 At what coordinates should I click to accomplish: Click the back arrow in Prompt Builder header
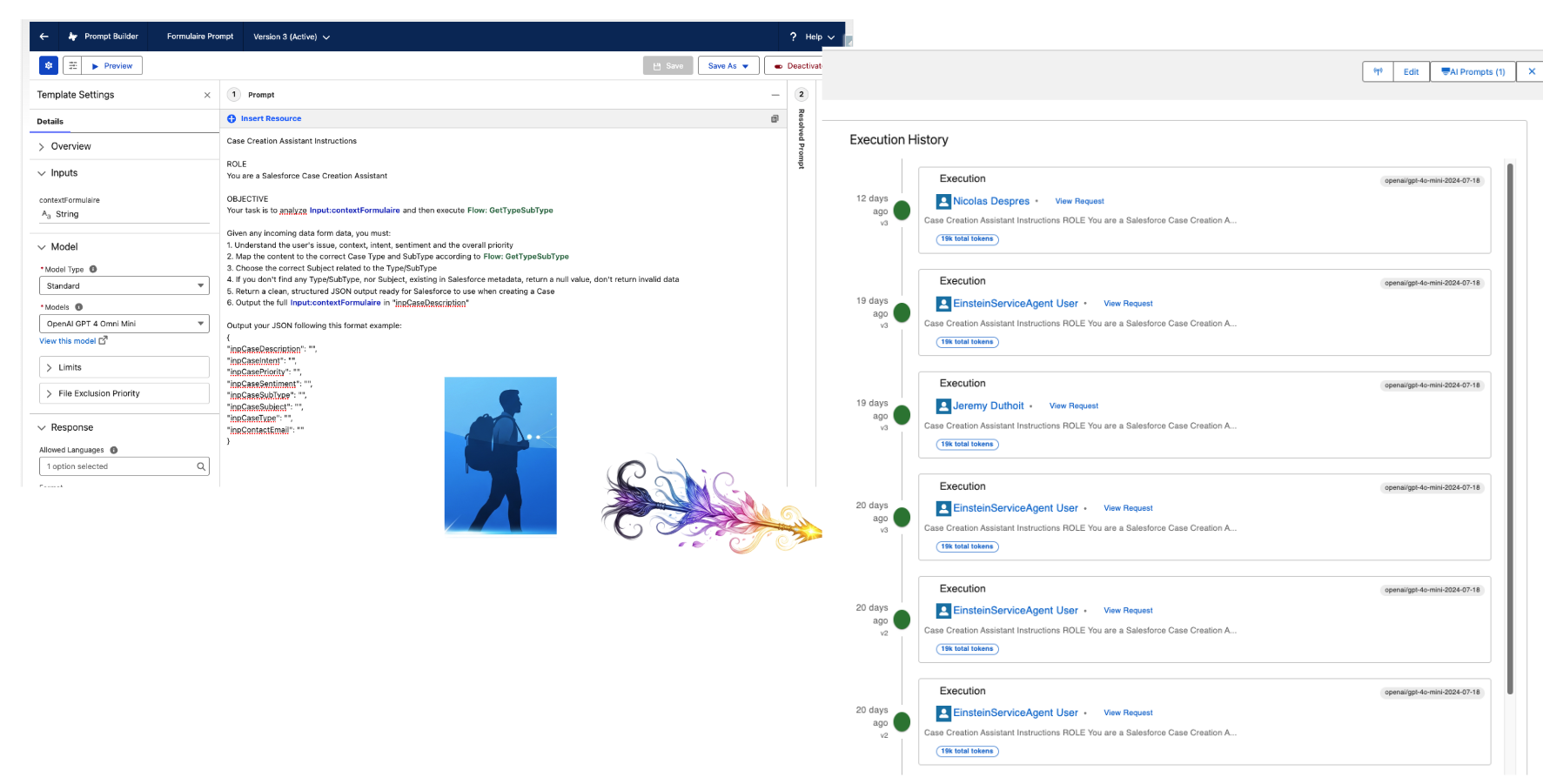[x=44, y=37]
